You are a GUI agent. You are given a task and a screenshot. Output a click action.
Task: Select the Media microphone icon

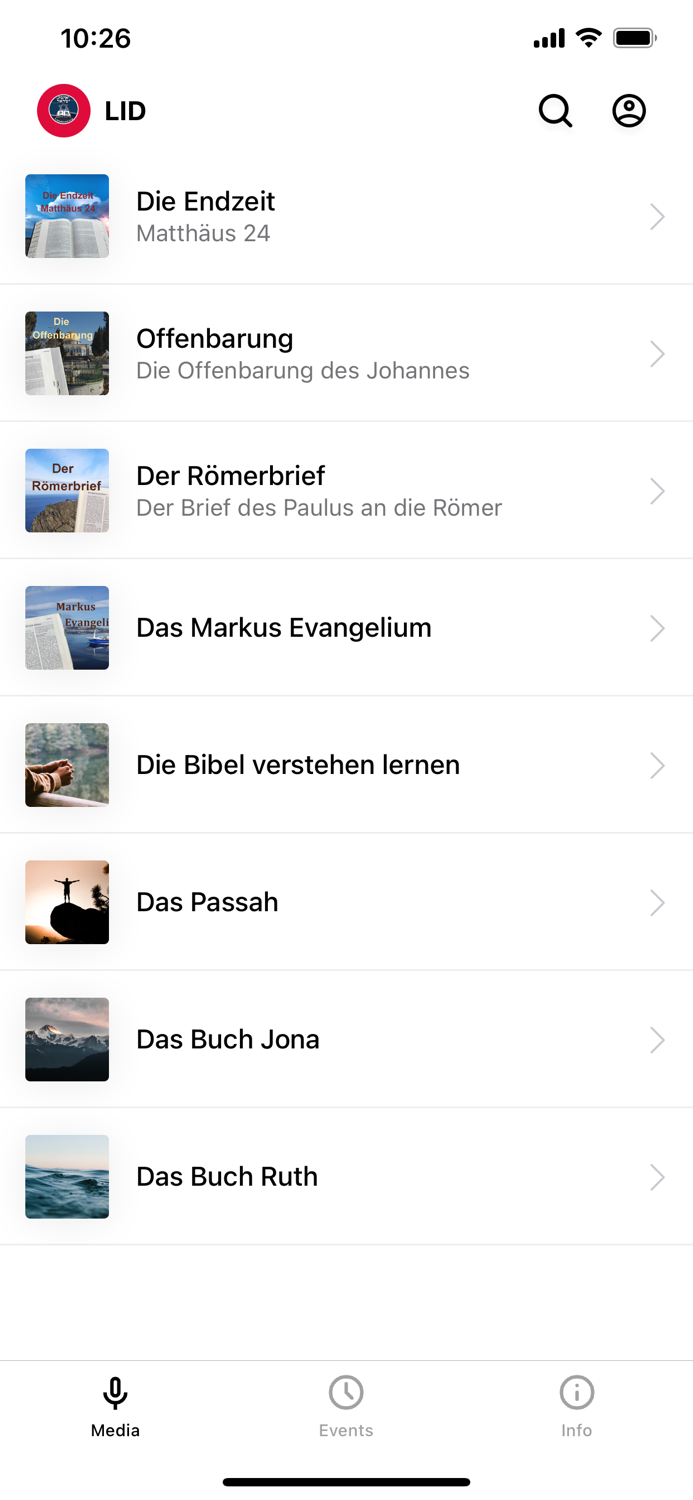coord(115,1390)
